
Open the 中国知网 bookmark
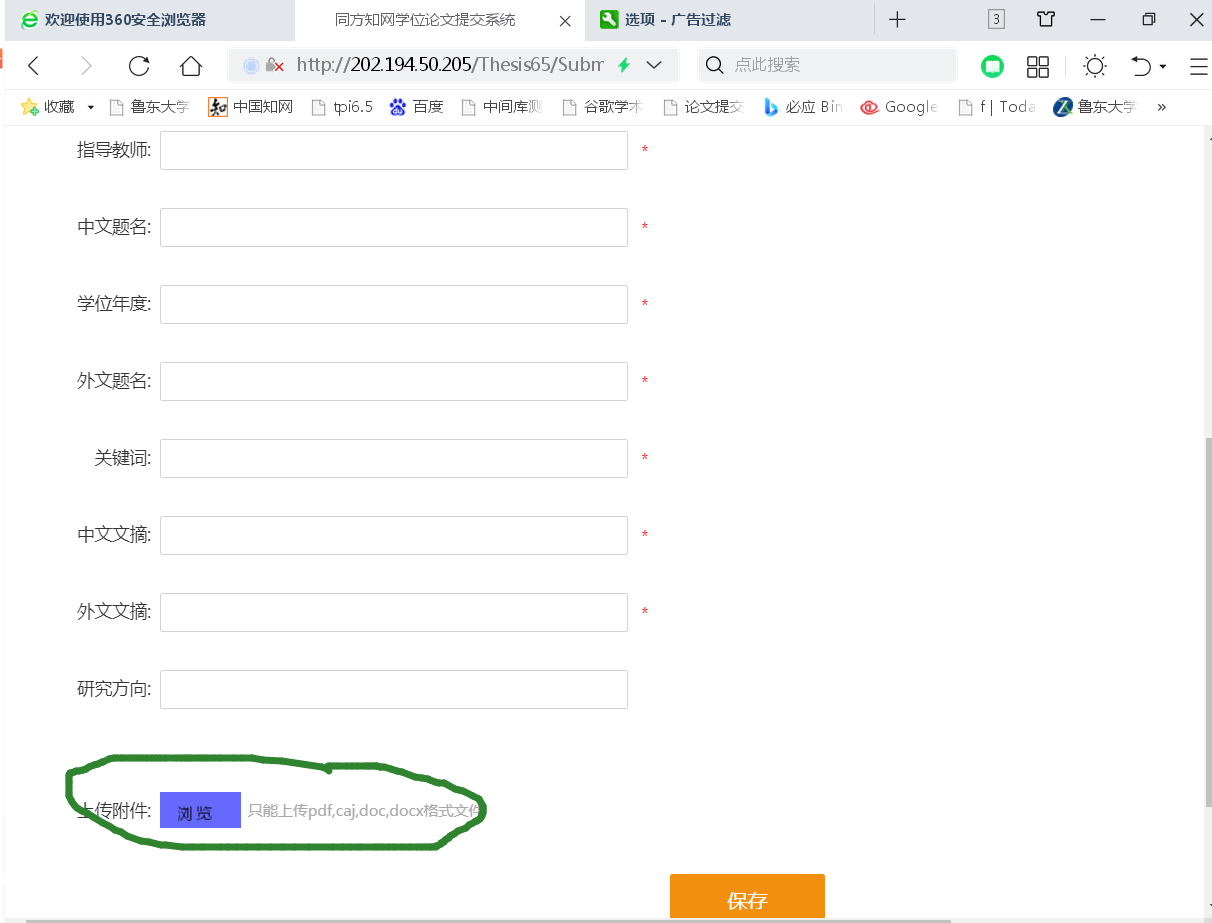[x=251, y=107]
